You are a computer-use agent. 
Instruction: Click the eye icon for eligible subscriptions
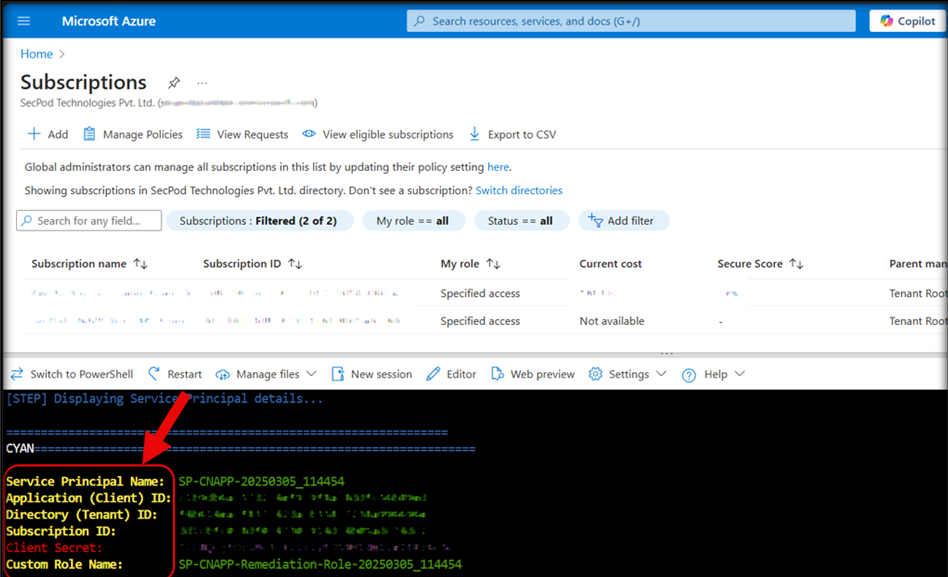[309, 134]
